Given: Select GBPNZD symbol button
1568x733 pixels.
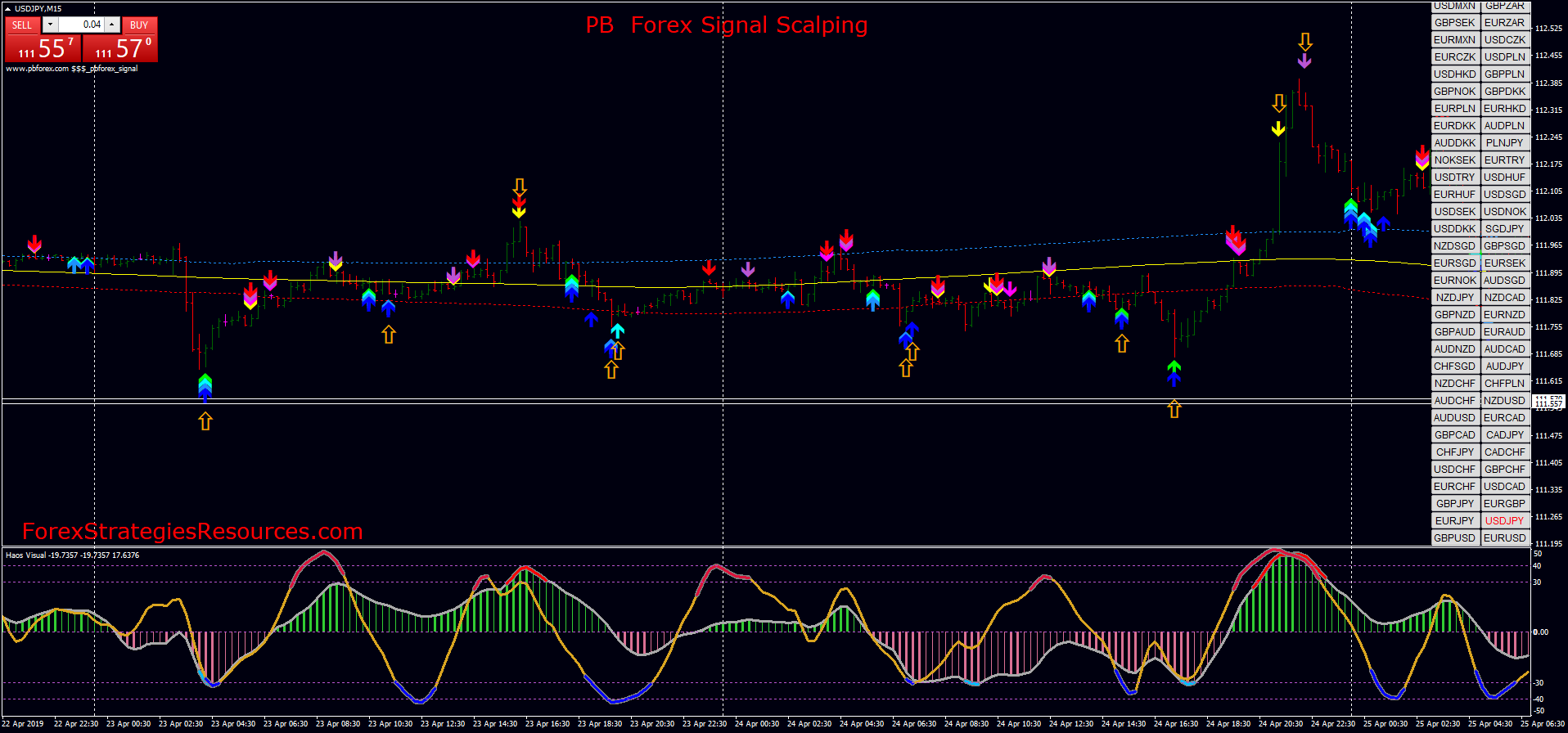Looking at the screenshot, I should (x=1455, y=314).
